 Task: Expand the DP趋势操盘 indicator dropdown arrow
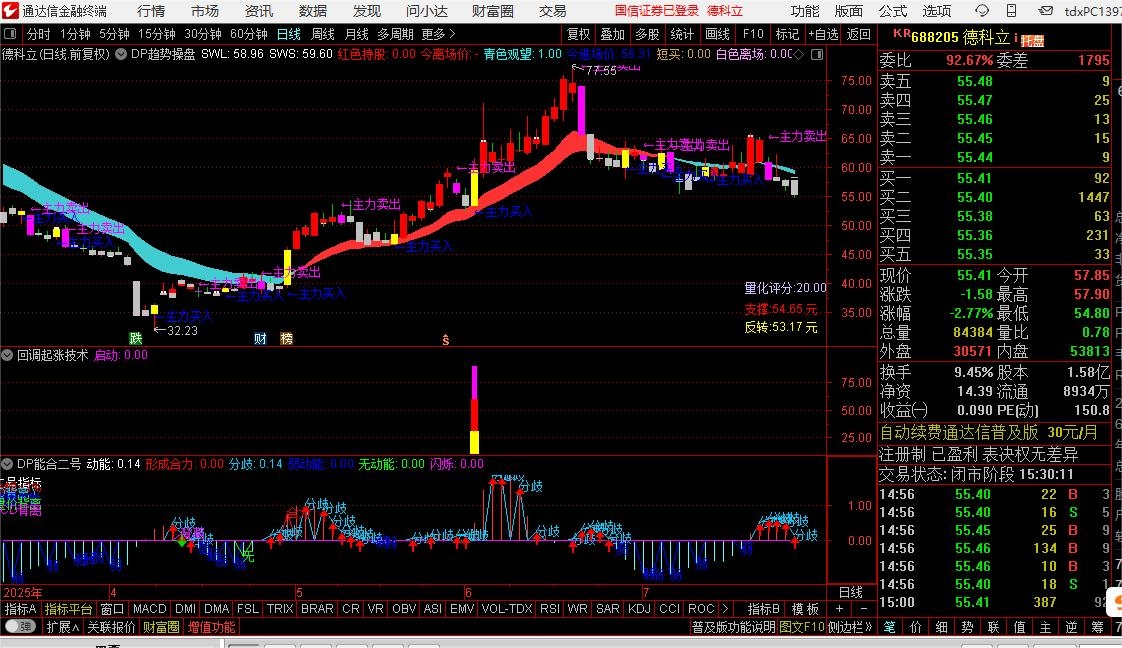(x=121, y=54)
